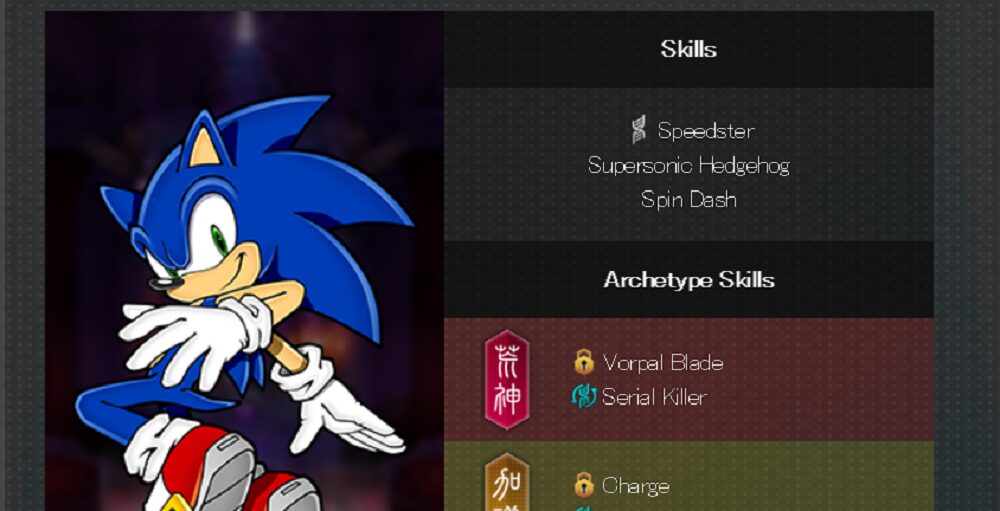The height and width of the screenshot is (511, 1000).
Task: Click Sonic's character portrait image
Action: 244,261
